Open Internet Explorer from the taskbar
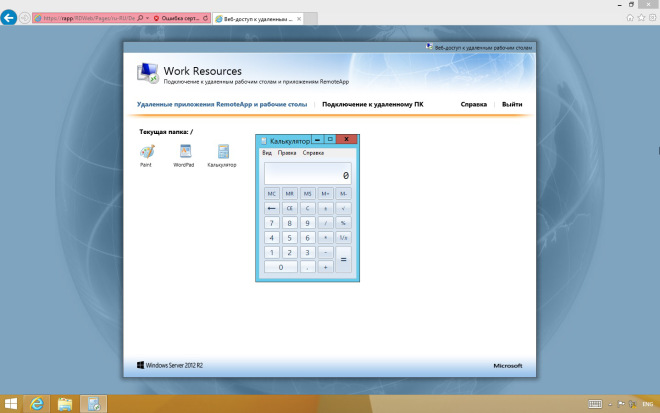This screenshot has width=660, height=413. point(37,403)
